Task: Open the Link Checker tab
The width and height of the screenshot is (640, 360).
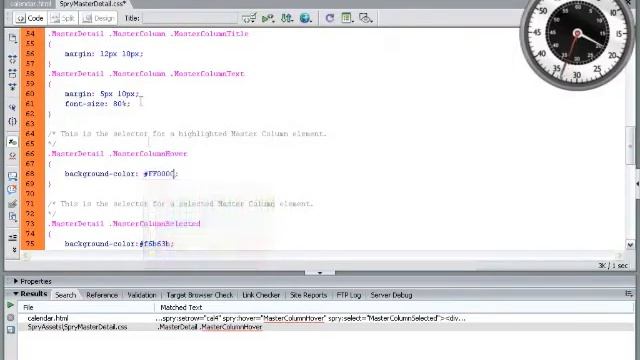Action: click(261, 295)
